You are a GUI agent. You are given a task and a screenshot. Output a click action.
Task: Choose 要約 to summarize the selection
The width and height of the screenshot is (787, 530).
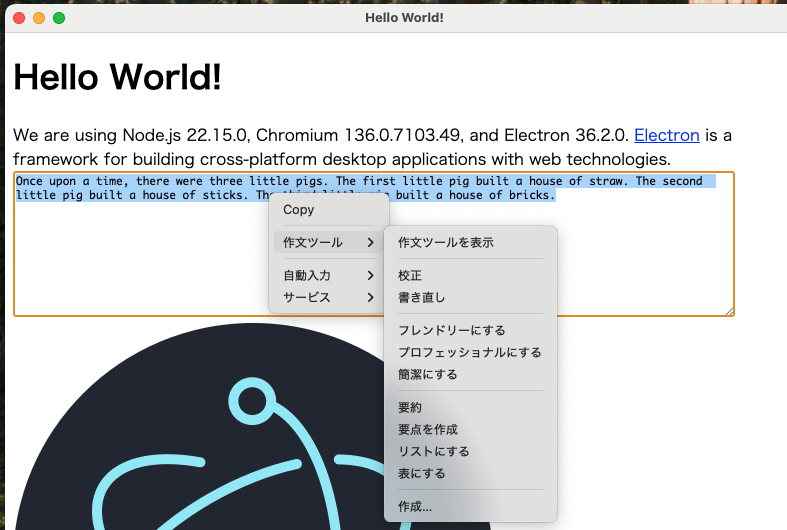(470, 408)
